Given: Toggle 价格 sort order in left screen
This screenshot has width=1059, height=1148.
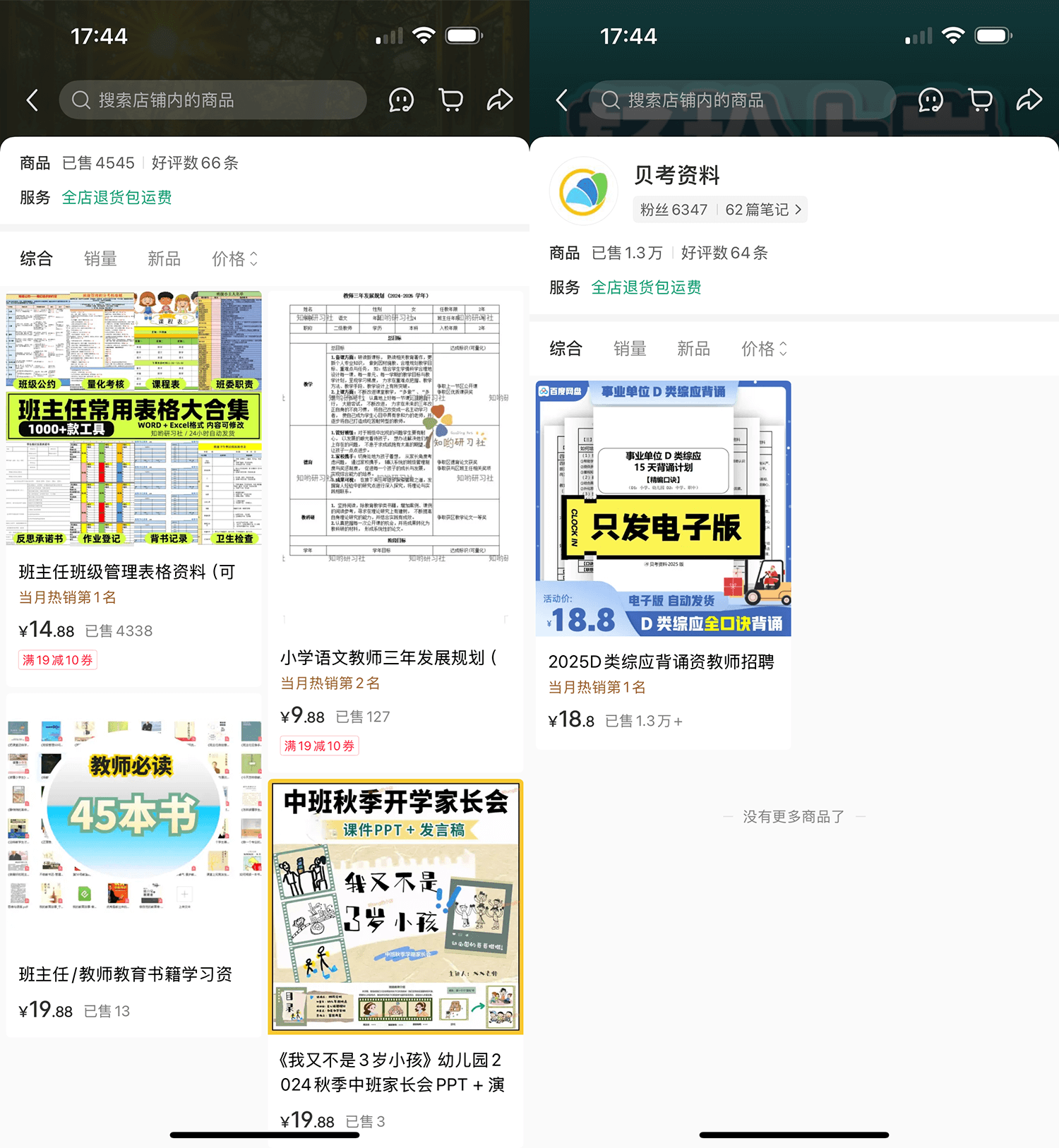Looking at the screenshot, I should coord(235,259).
